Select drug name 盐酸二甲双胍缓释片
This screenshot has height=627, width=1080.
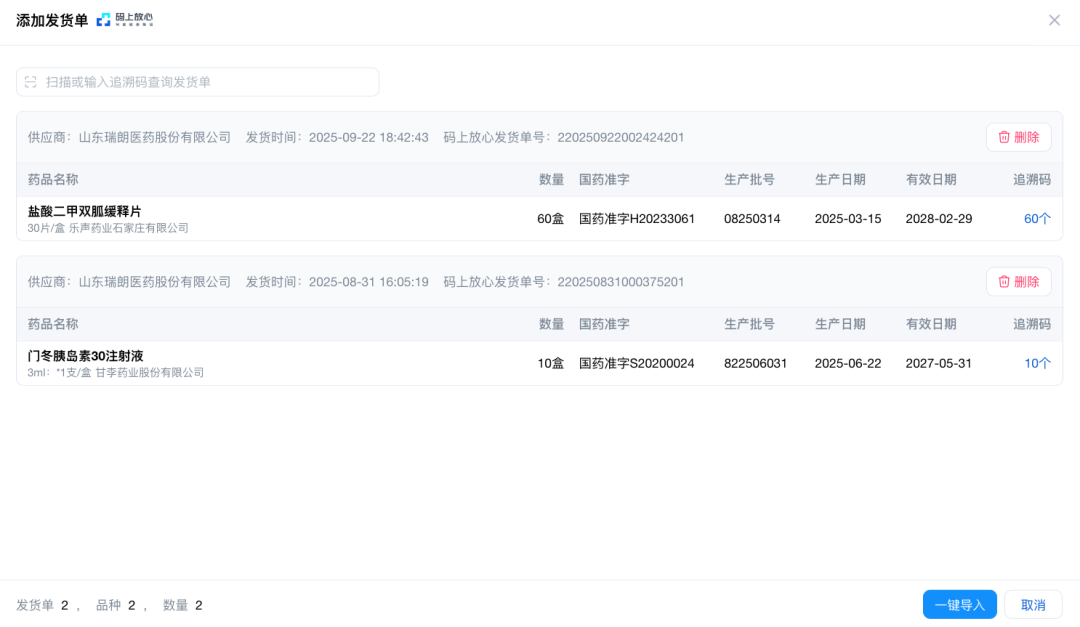click(x=84, y=212)
